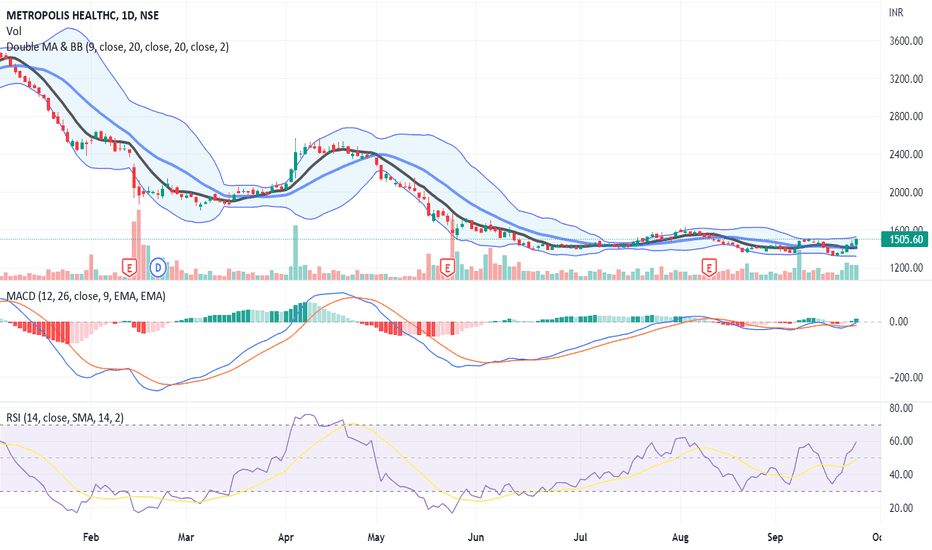The width and height of the screenshot is (932, 550).
Task: Click the May label on time axis
Action: point(376,538)
